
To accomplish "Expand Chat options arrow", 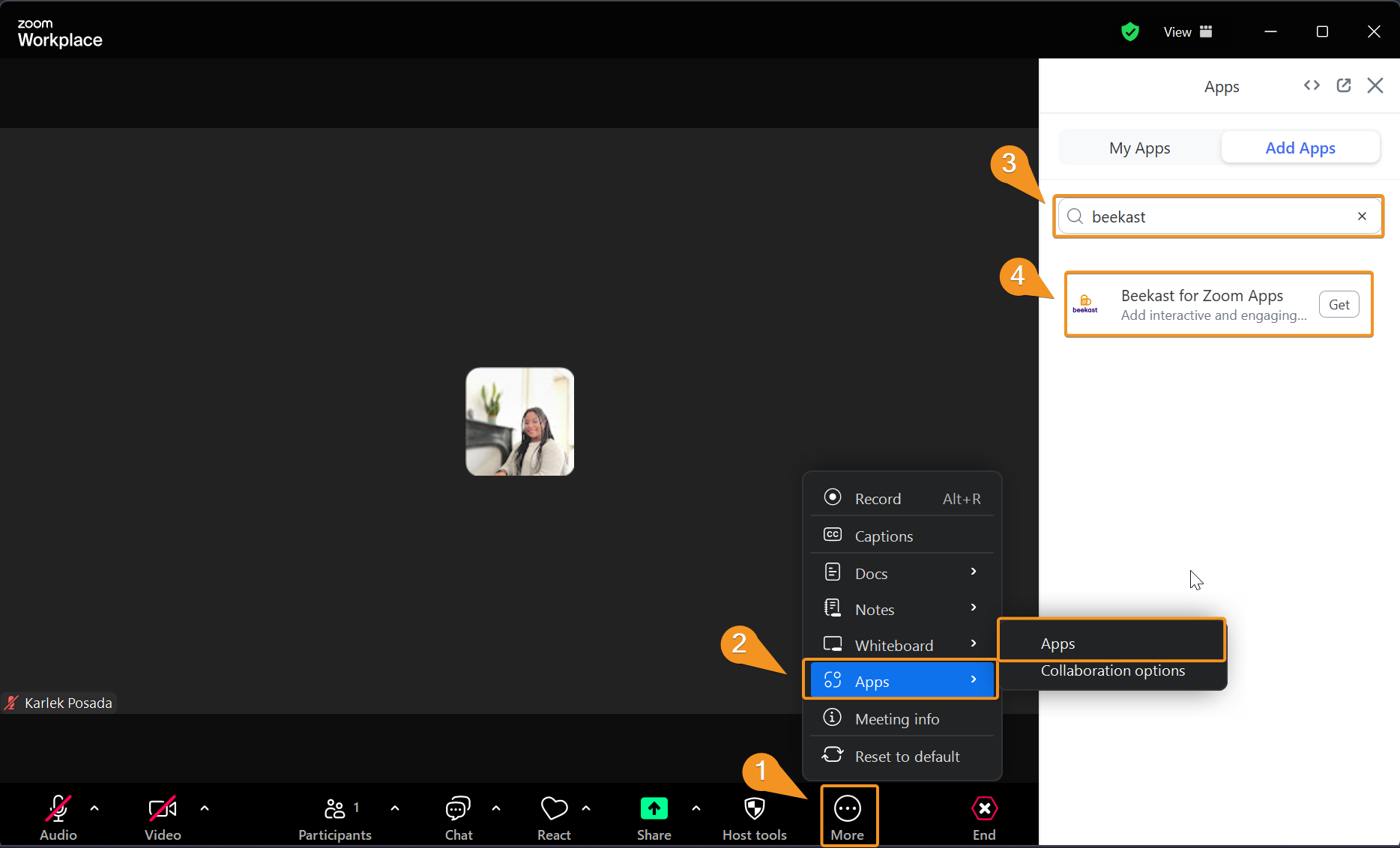I will [496, 808].
